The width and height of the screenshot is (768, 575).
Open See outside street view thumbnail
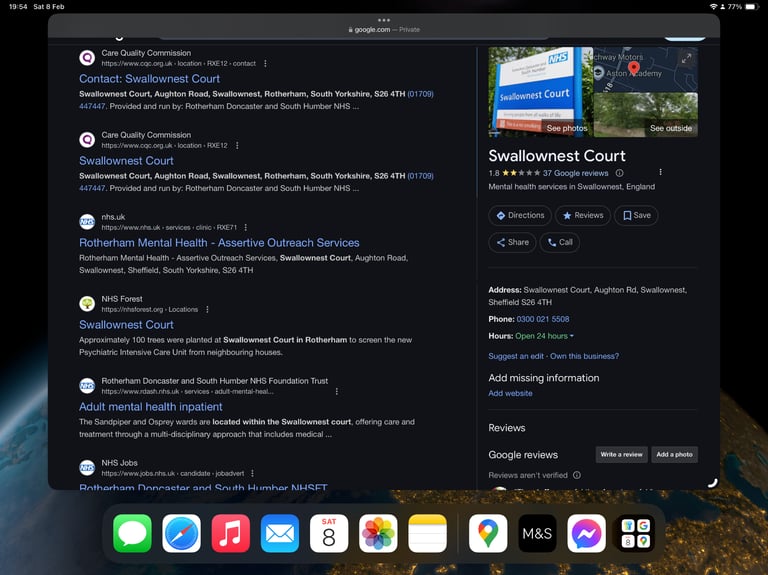pyautogui.click(x=646, y=115)
